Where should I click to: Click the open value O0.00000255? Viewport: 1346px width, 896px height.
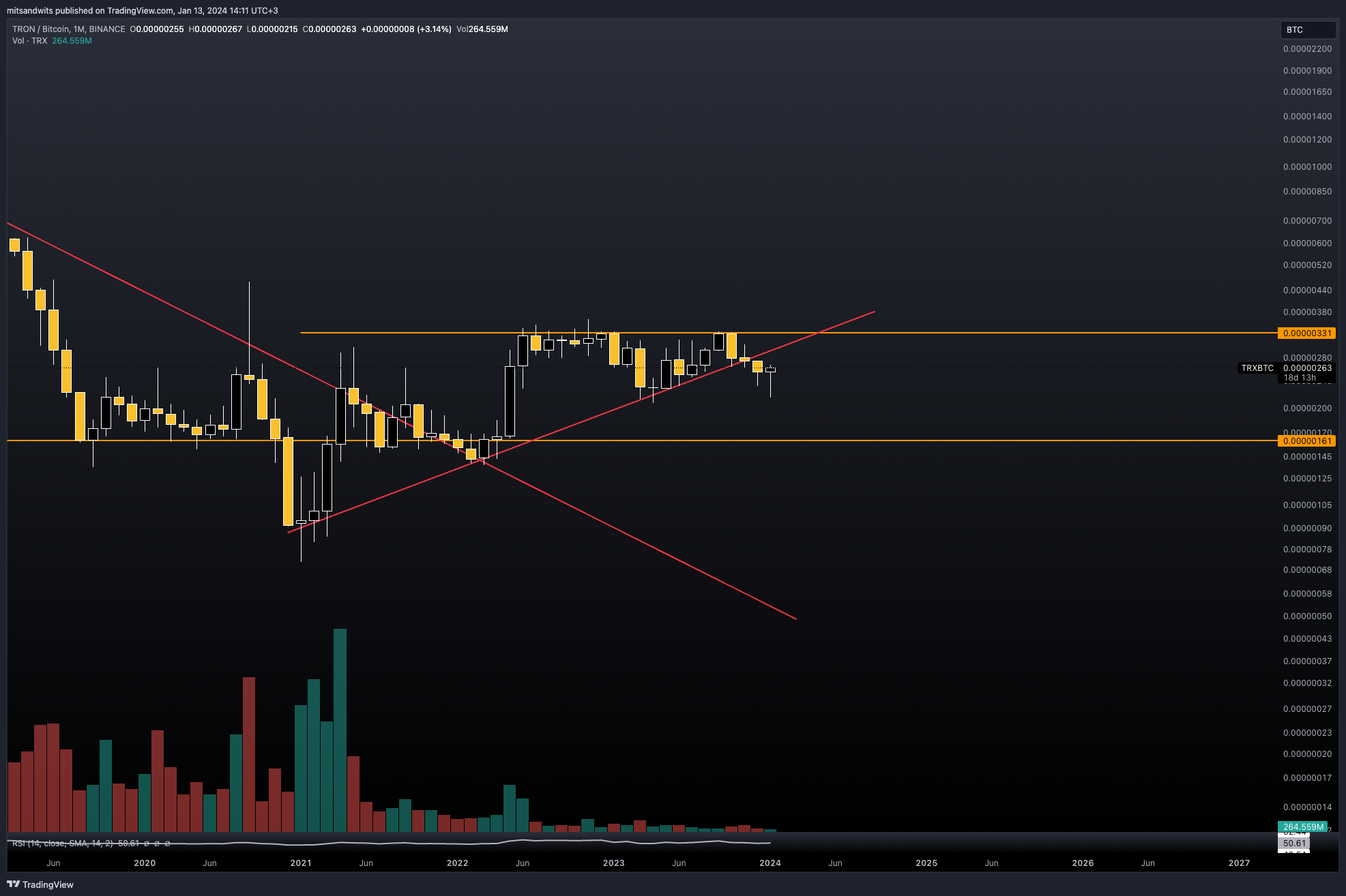point(157,29)
